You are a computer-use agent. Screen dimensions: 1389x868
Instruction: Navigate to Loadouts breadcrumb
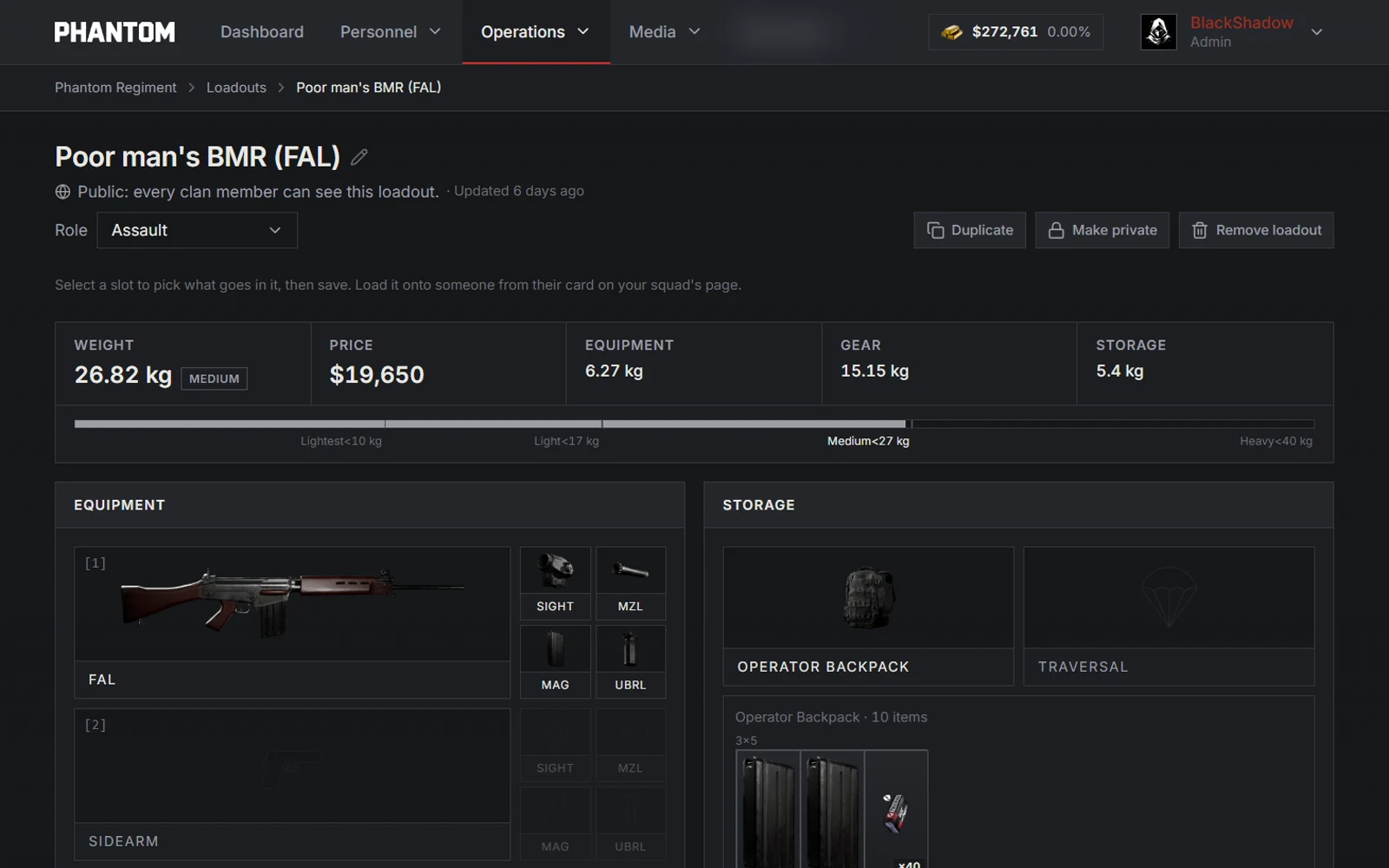(x=236, y=88)
